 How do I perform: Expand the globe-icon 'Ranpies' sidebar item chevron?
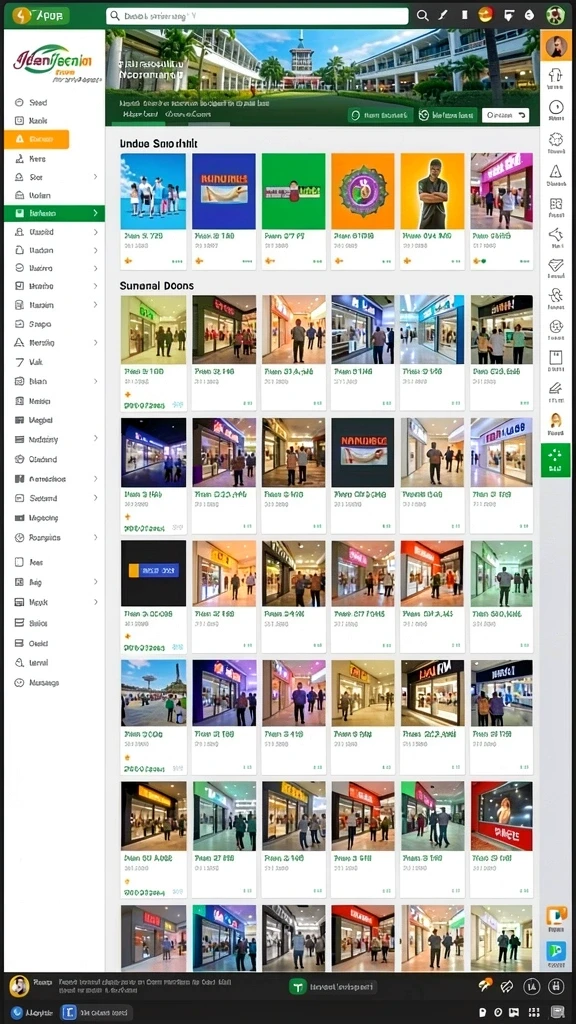(x=95, y=537)
